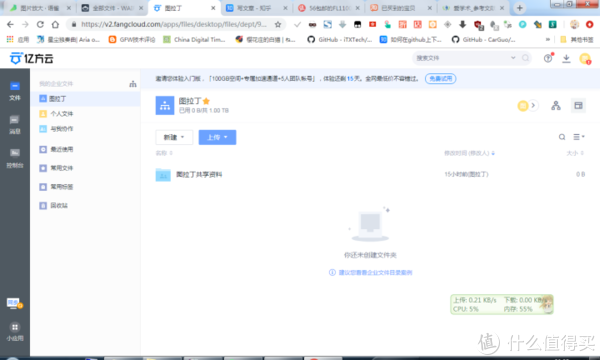Click the org structure icon beside 我的企业文件

[133, 84]
